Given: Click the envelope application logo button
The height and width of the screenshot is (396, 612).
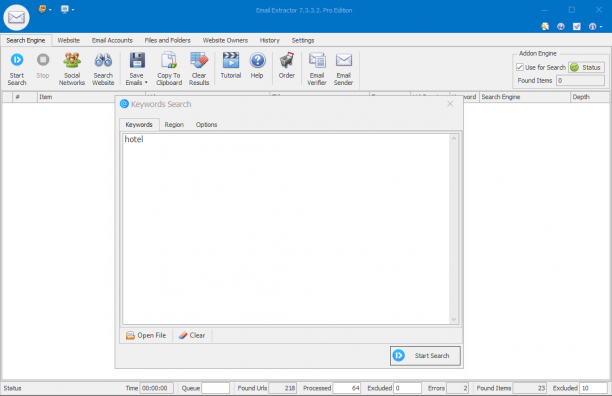Looking at the screenshot, I should [16, 17].
